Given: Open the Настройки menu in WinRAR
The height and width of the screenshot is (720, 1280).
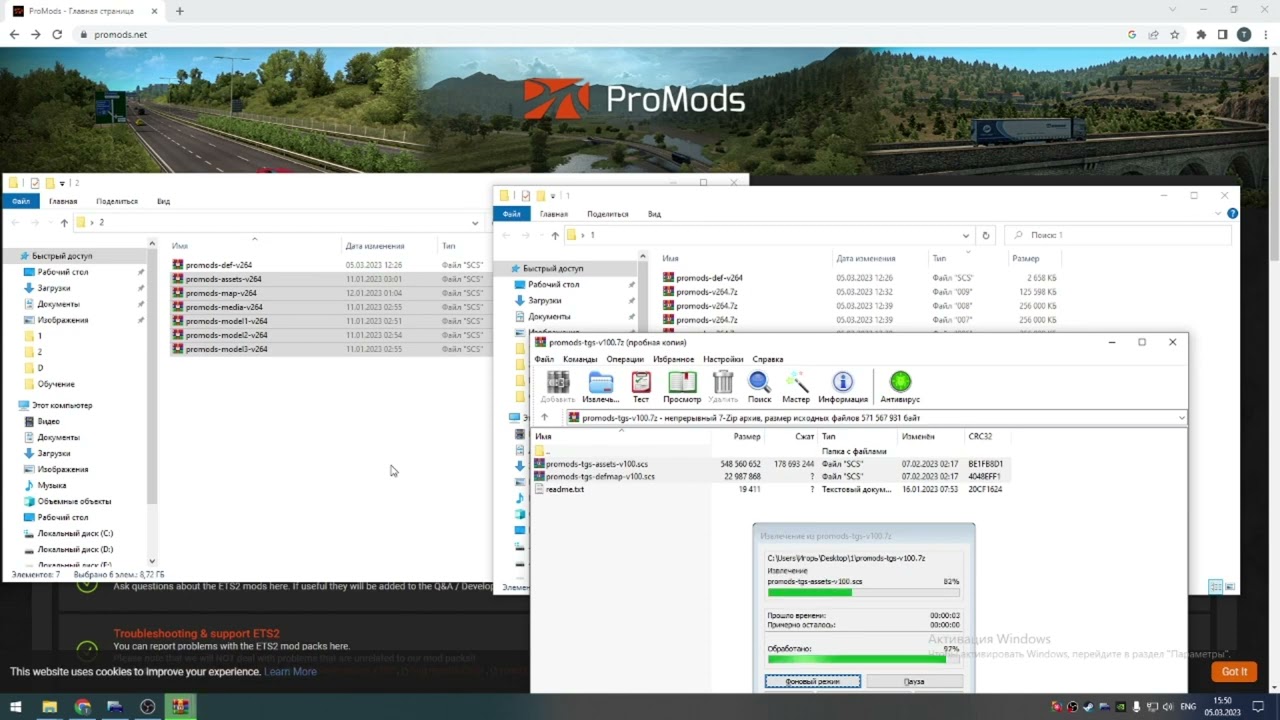Looking at the screenshot, I should 723,359.
